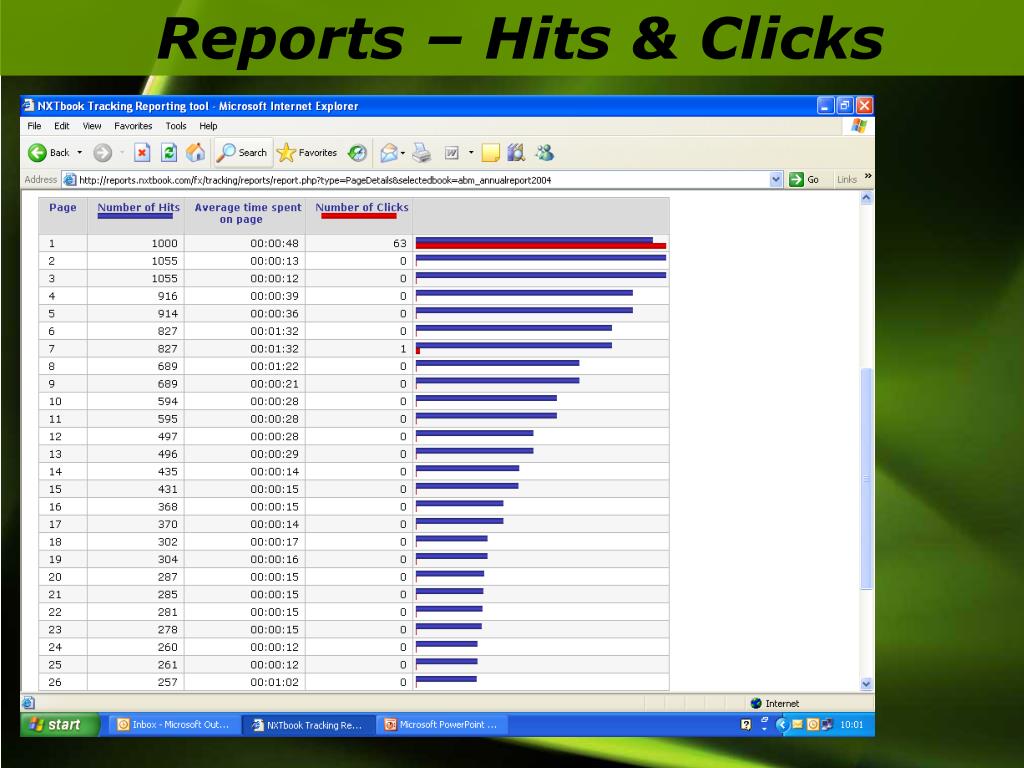Open History with the green clock icon
The image size is (1024, 768).
(357, 153)
